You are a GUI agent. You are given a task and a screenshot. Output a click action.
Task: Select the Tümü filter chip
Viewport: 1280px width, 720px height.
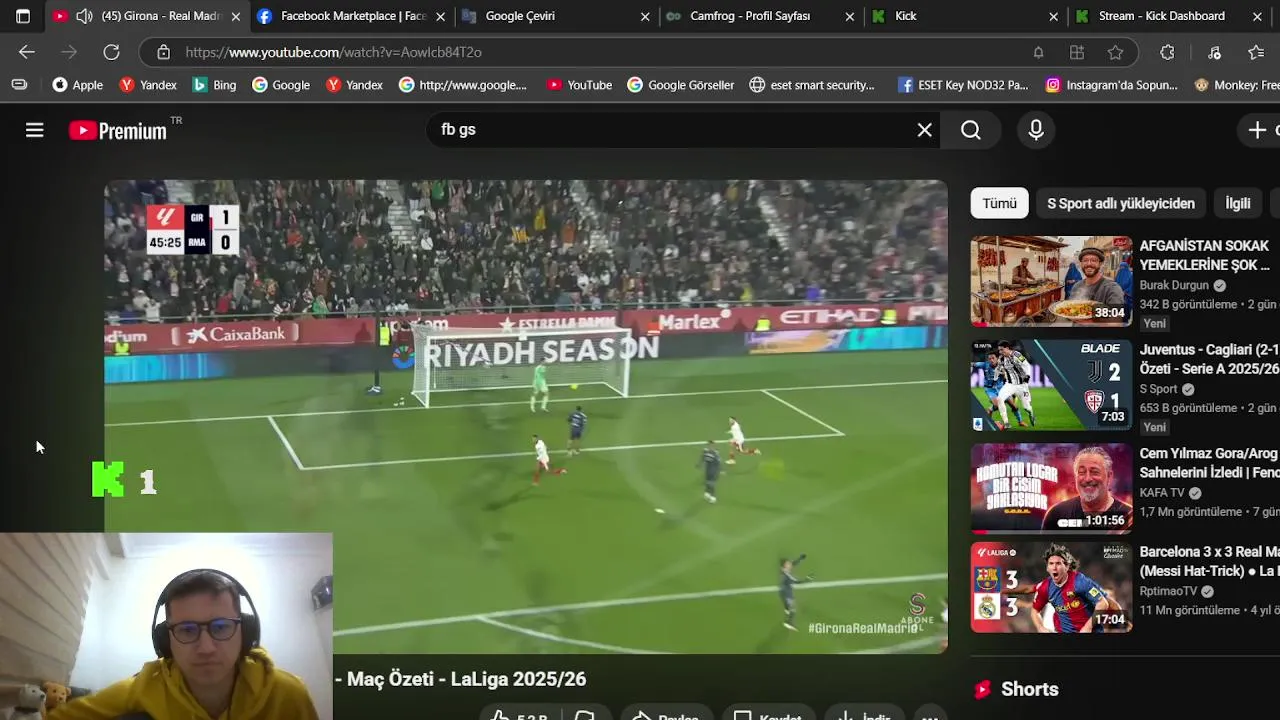(x=999, y=203)
